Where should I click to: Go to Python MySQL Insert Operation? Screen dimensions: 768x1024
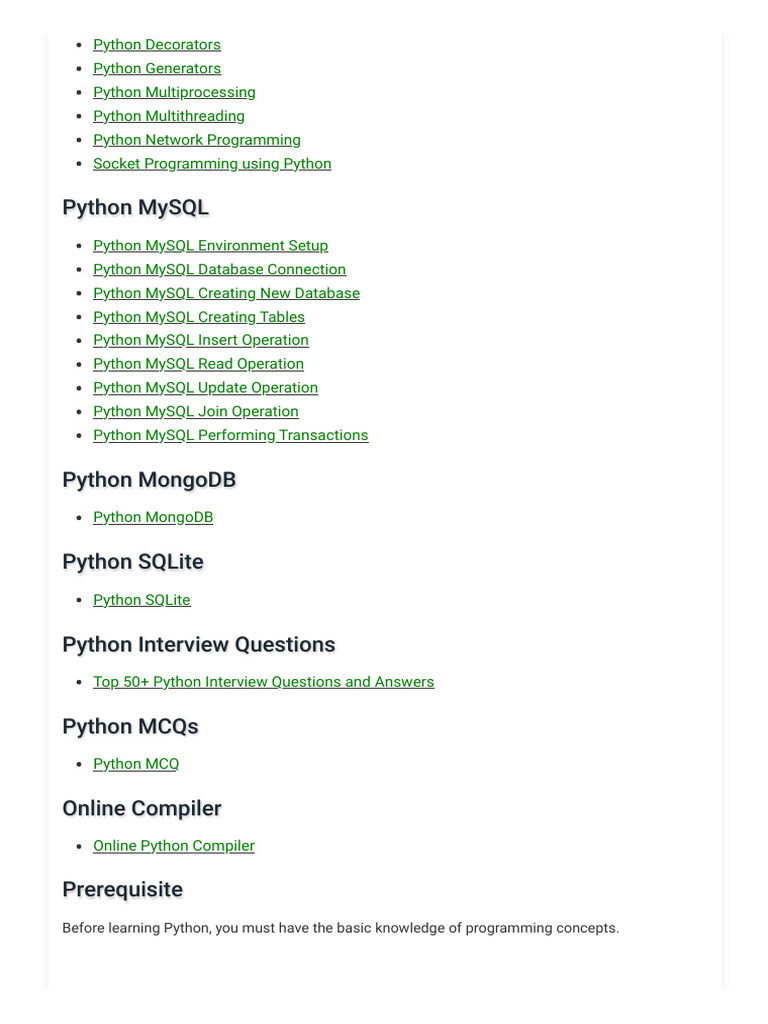point(200,340)
